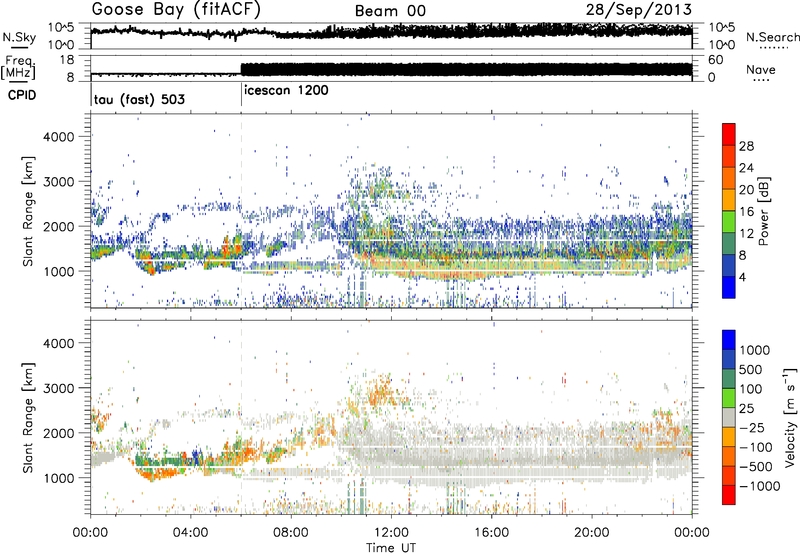
Task: Click the velocity color bar value '500'
Action: tap(753, 369)
